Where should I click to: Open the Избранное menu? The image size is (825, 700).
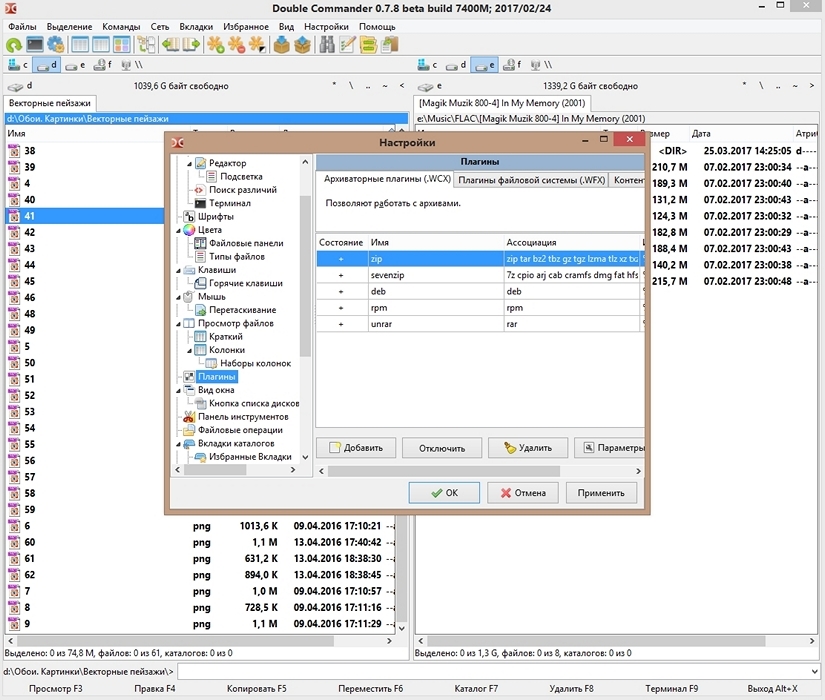coord(245,26)
